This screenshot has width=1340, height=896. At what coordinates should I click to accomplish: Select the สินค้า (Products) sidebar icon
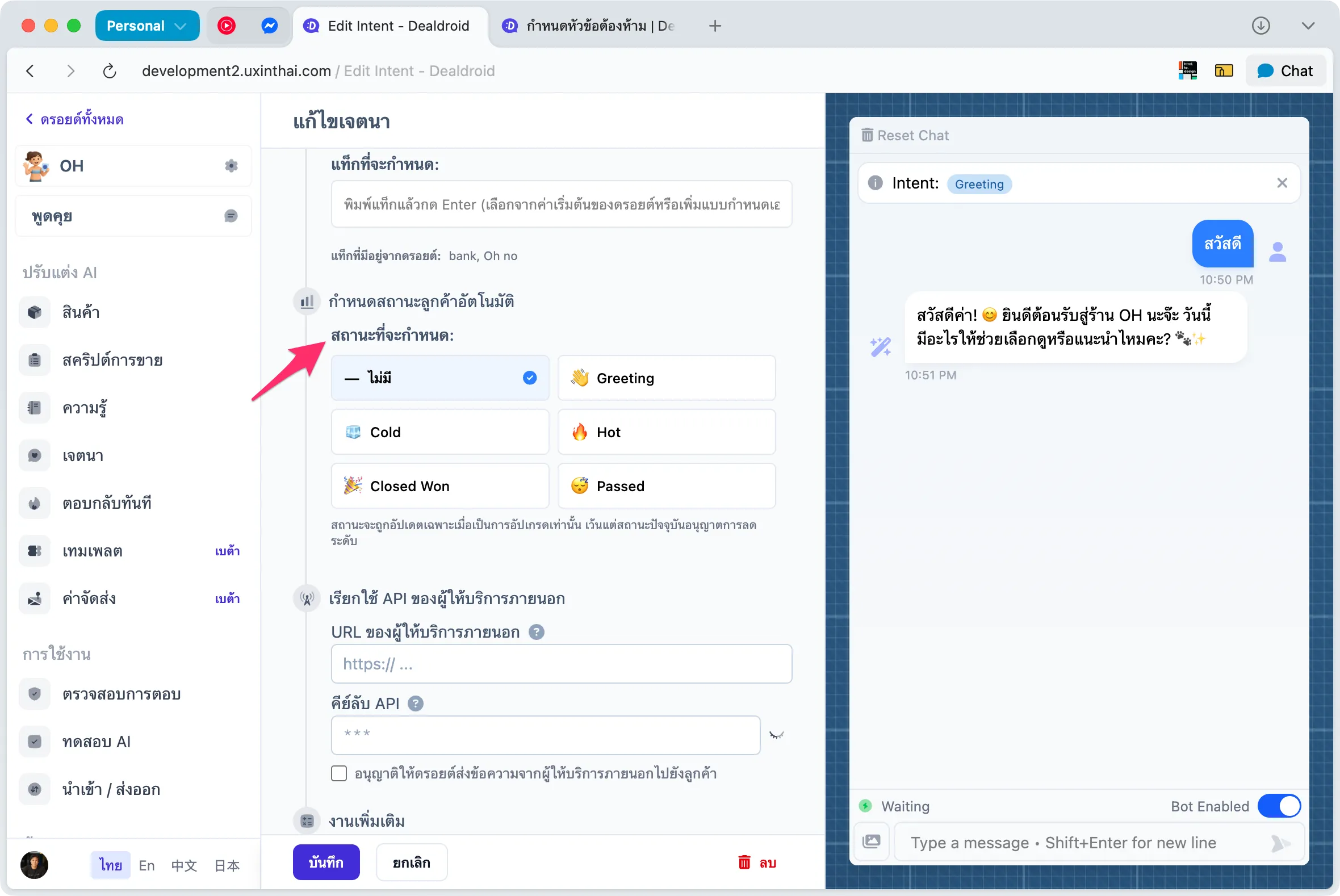pos(34,312)
